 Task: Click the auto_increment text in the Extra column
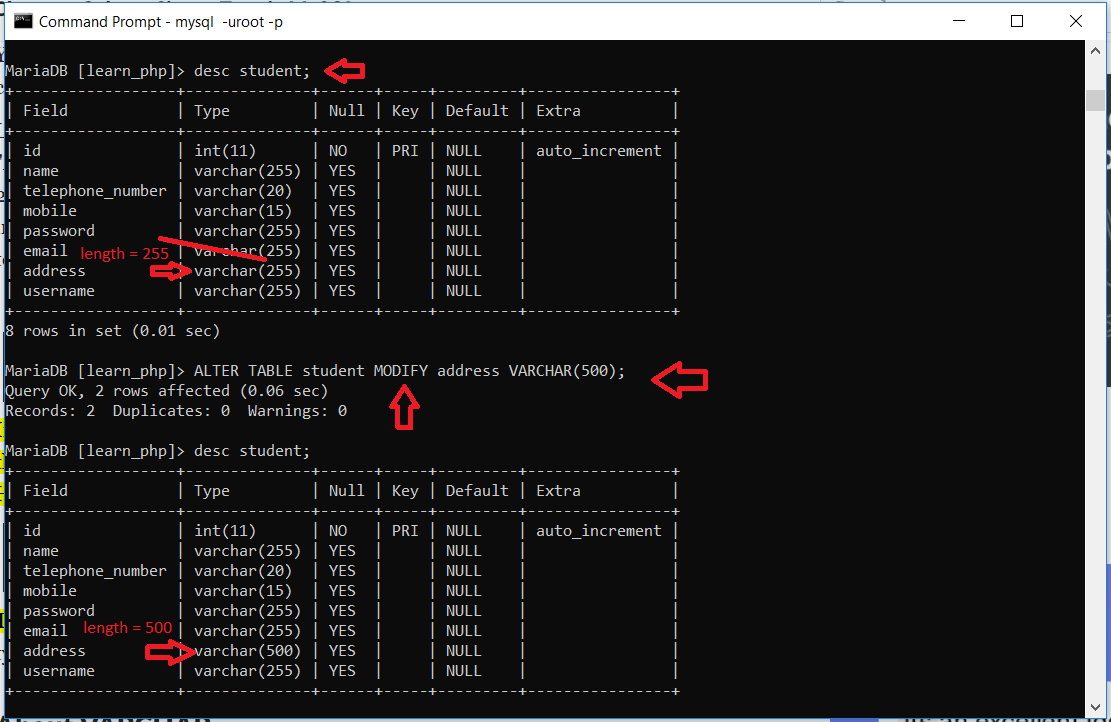[x=598, y=150]
